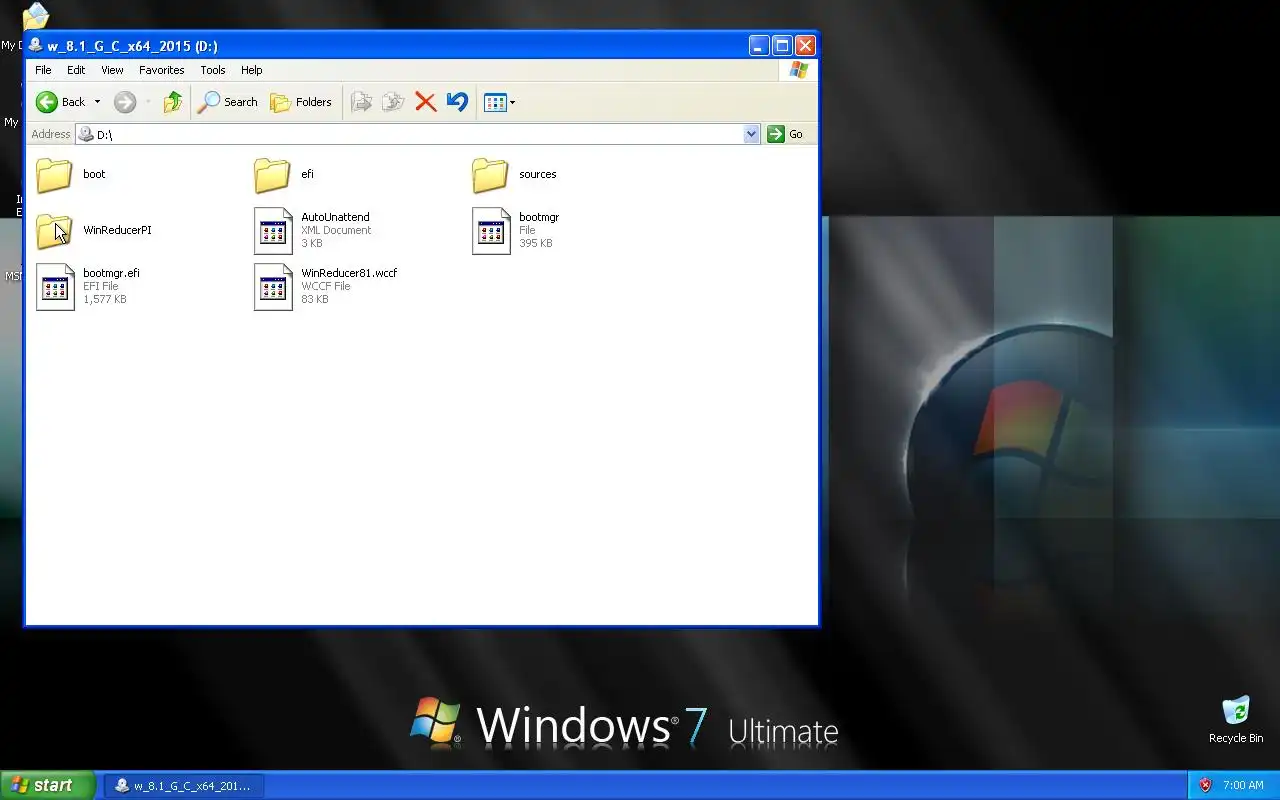Click the blue Undo toolbar icon
The width and height of the screenshot is (1280, 800).
click(457, 102)
